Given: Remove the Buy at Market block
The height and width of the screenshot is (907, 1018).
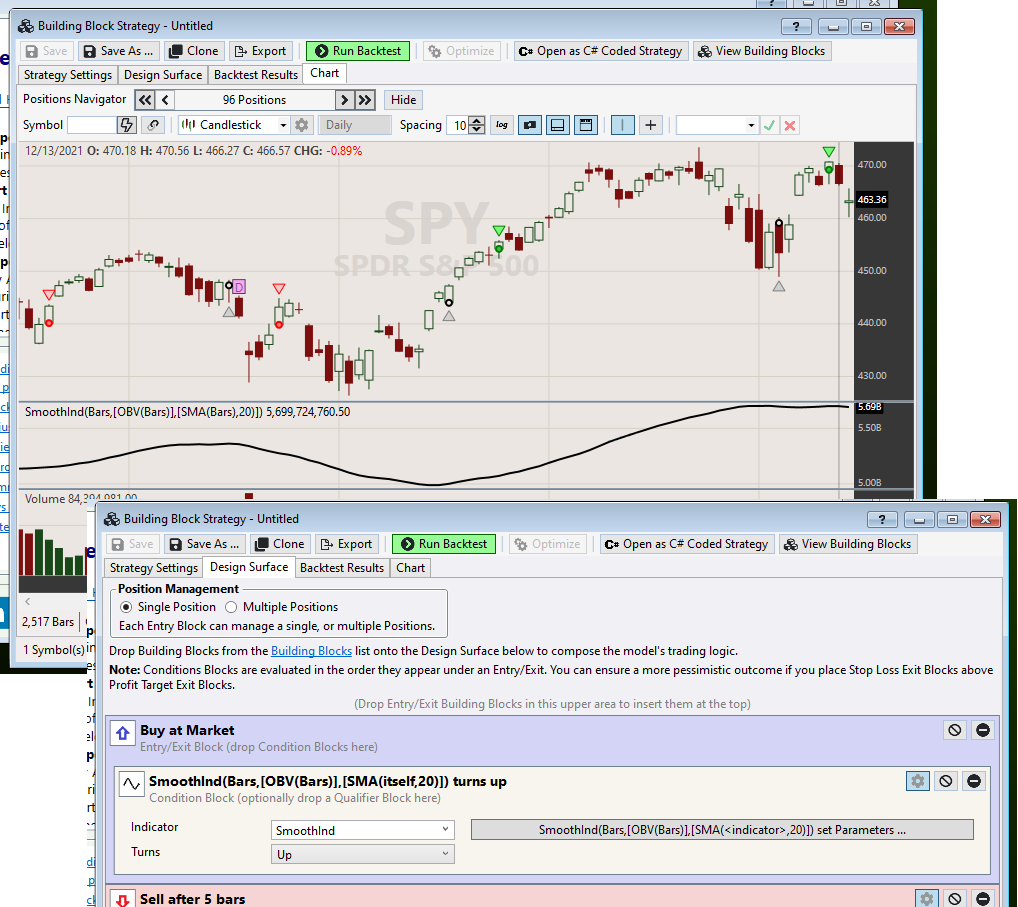Looking at the screenshot, I should [x=983, y=730].
